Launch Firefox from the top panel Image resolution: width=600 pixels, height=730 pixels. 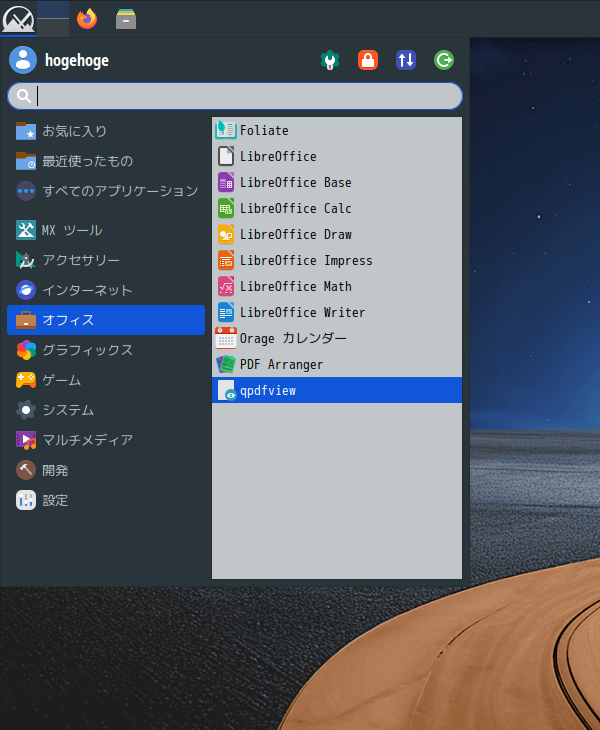[87, 18]
